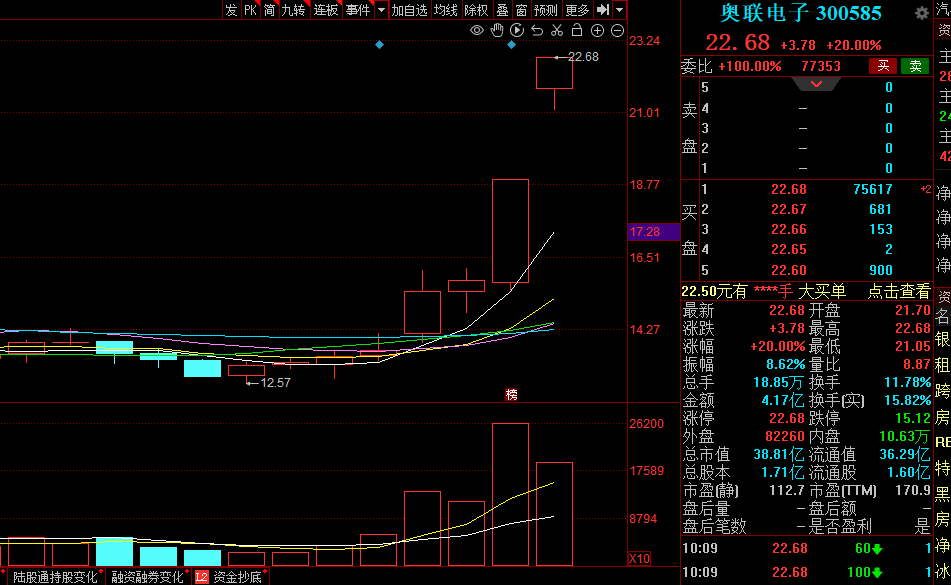
Task: Toggle the 连板 indicator
Action: click(x=326, y=10)
